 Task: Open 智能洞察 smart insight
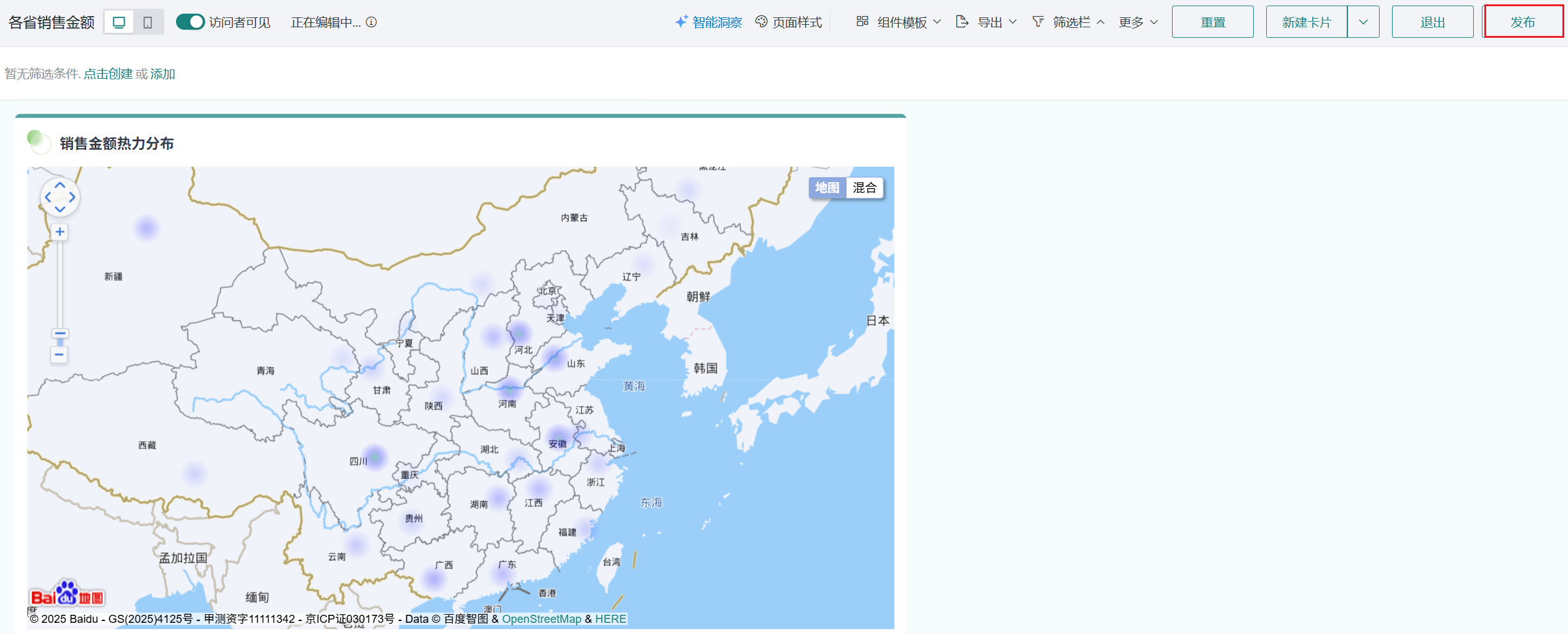click(x=708, y=22)
